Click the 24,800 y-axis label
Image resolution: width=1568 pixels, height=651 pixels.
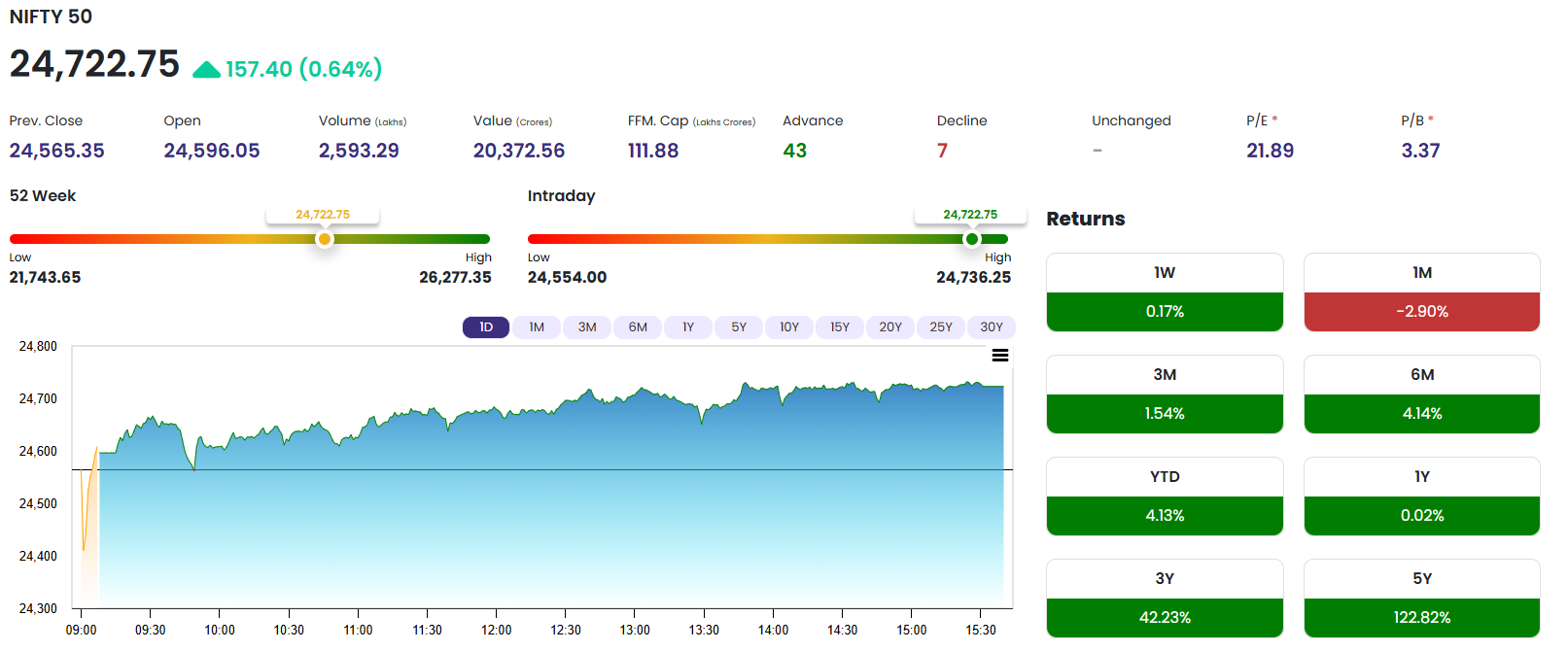tap(38, 346)
